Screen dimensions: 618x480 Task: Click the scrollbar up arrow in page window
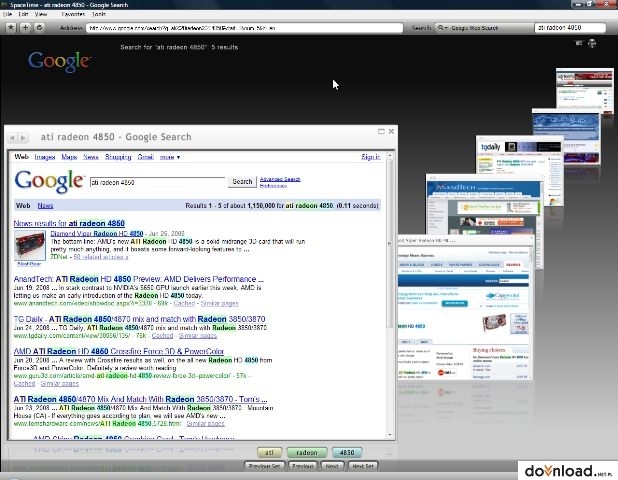[390, 156]
